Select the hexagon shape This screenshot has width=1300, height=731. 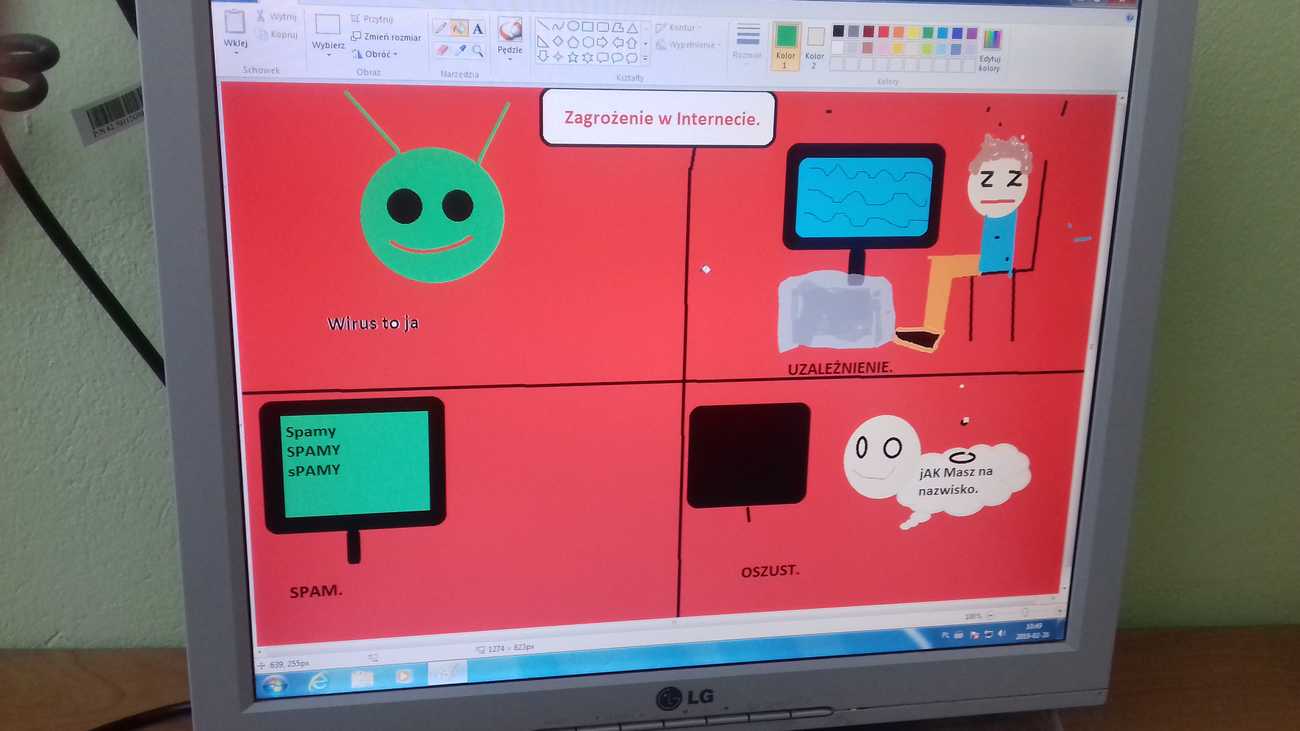[588, 42]
